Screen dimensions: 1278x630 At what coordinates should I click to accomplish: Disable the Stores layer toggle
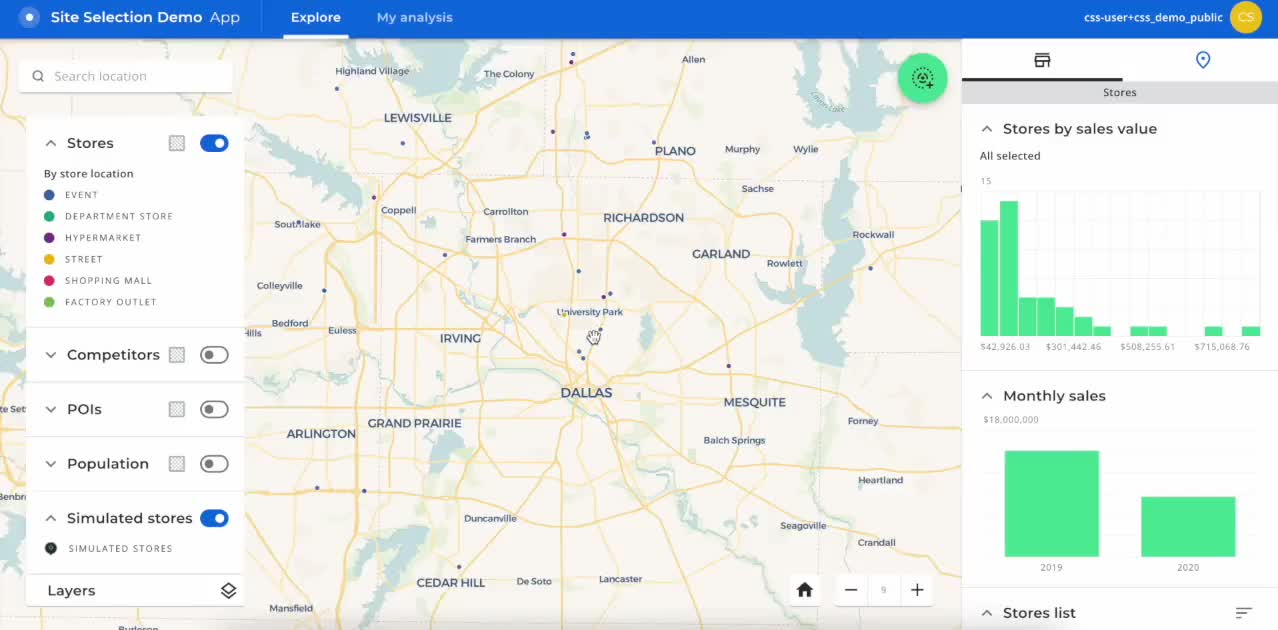[213, 143]
